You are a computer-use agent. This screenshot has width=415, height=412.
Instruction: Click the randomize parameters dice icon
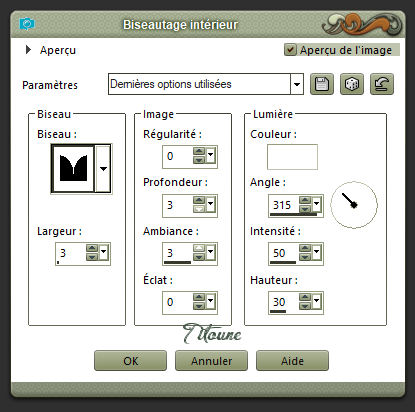point(352,84)
